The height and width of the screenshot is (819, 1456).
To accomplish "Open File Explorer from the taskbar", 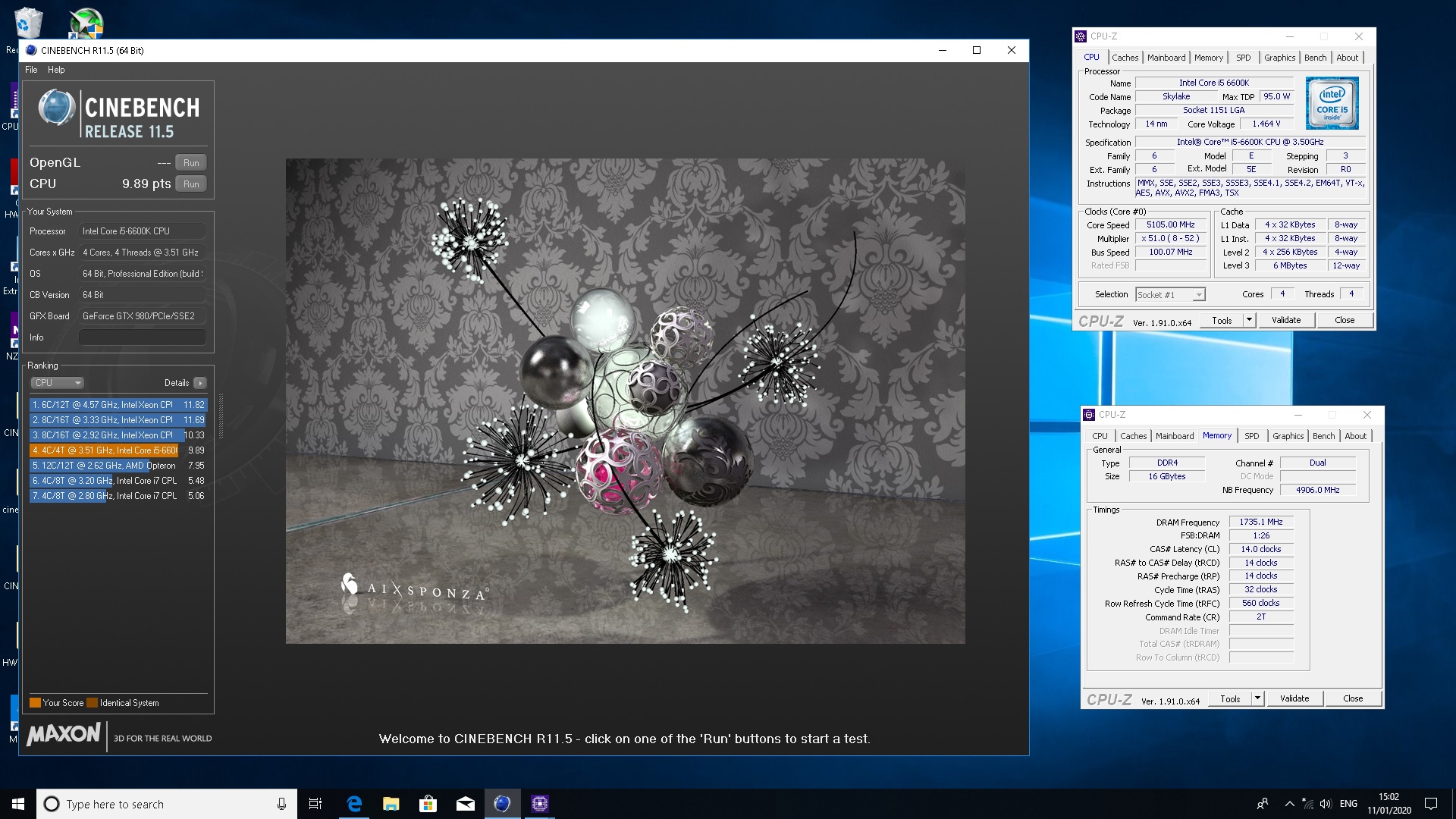I will [391, 804].
